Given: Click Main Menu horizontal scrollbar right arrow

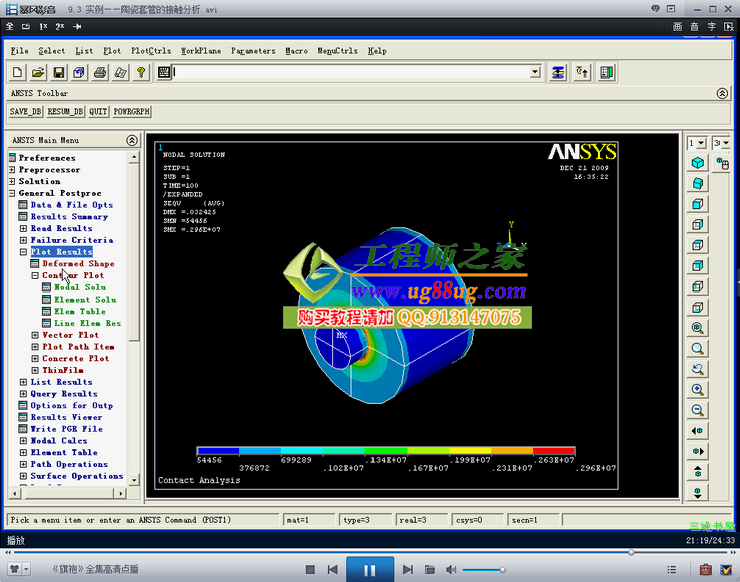Looking at the screenshot, I should (121, 493).
